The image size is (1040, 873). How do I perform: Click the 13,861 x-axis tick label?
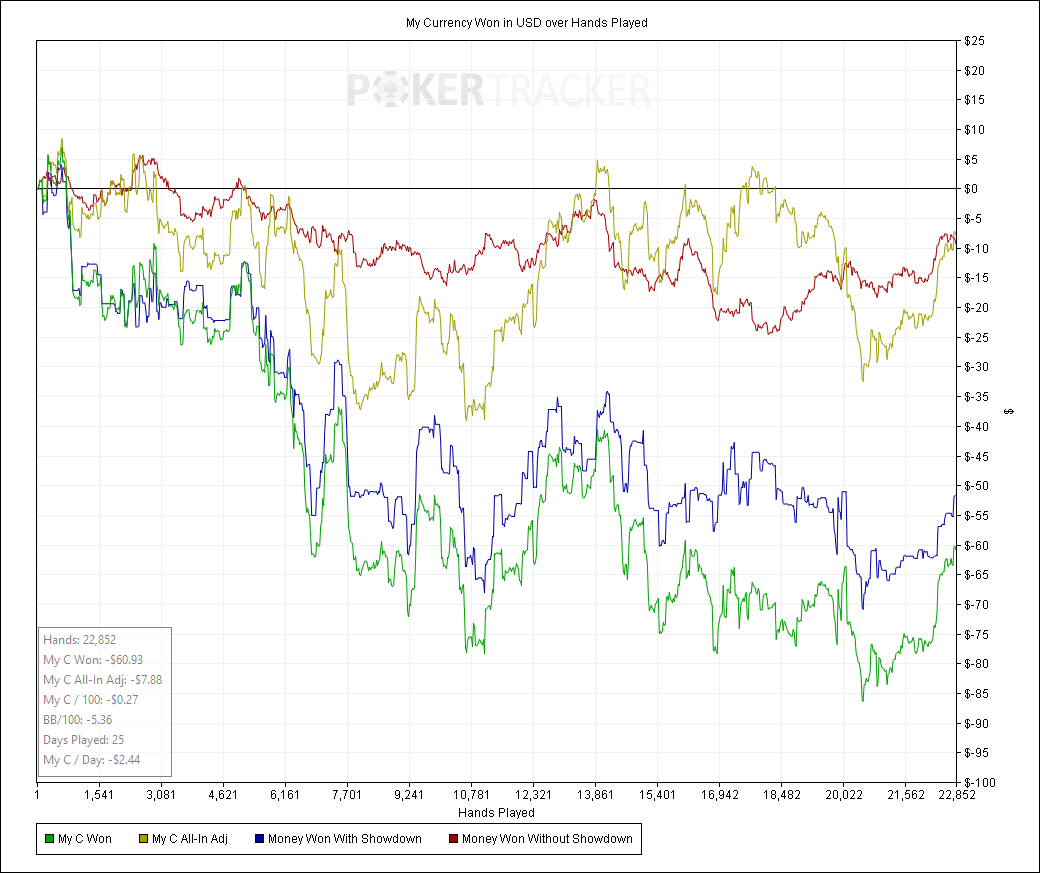click(595, 795)
